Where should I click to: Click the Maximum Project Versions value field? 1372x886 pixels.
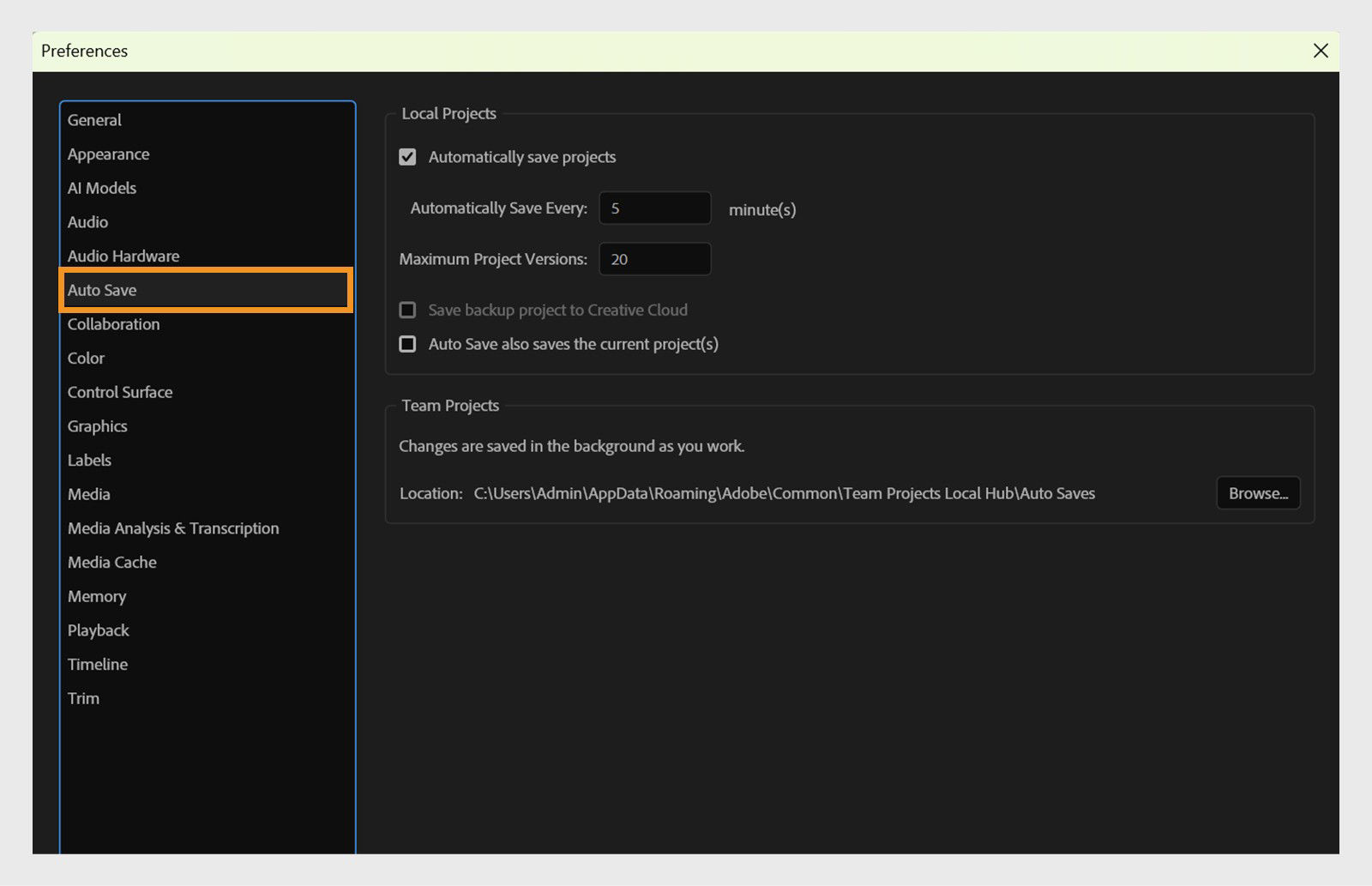coord(654,259)
